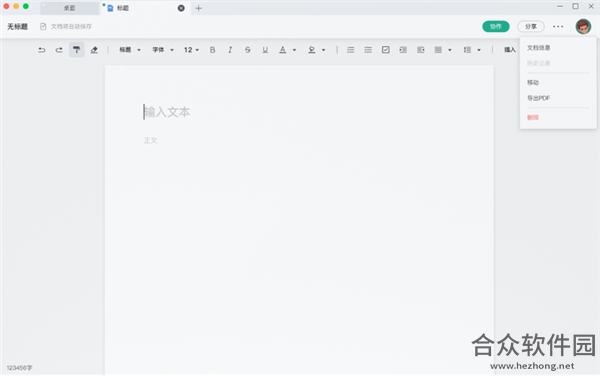
Task: Click the 无标题 document title
Action: [x=18, y=26]
